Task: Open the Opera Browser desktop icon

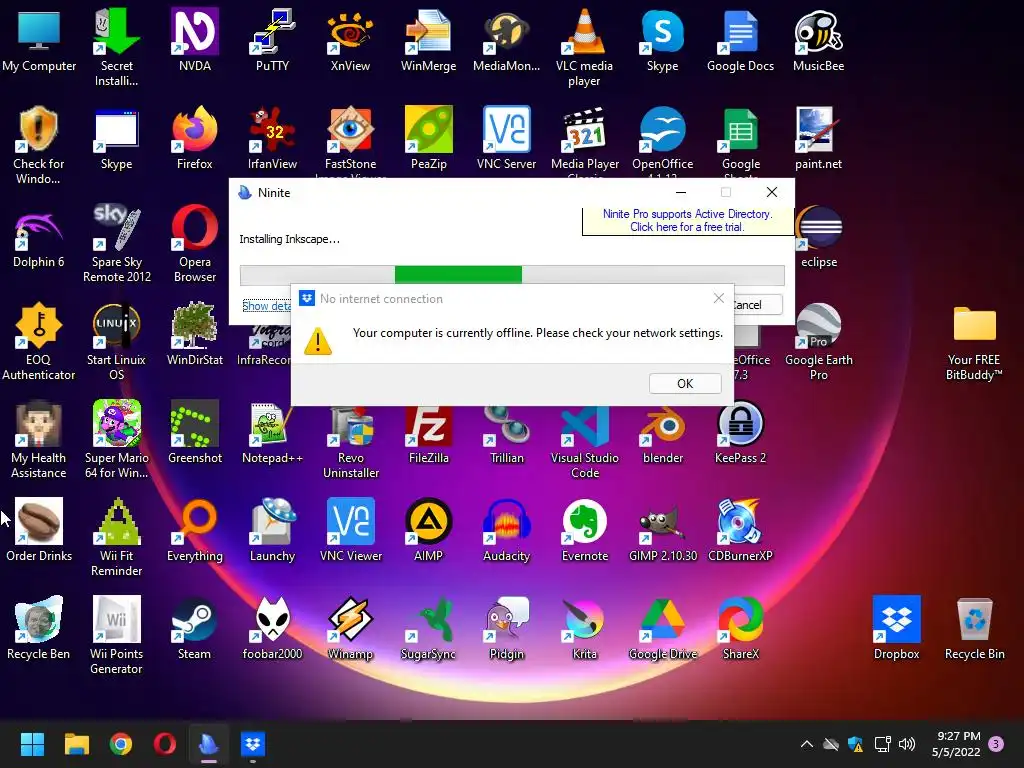Action: pyautogui.click(x=195, y=244)
